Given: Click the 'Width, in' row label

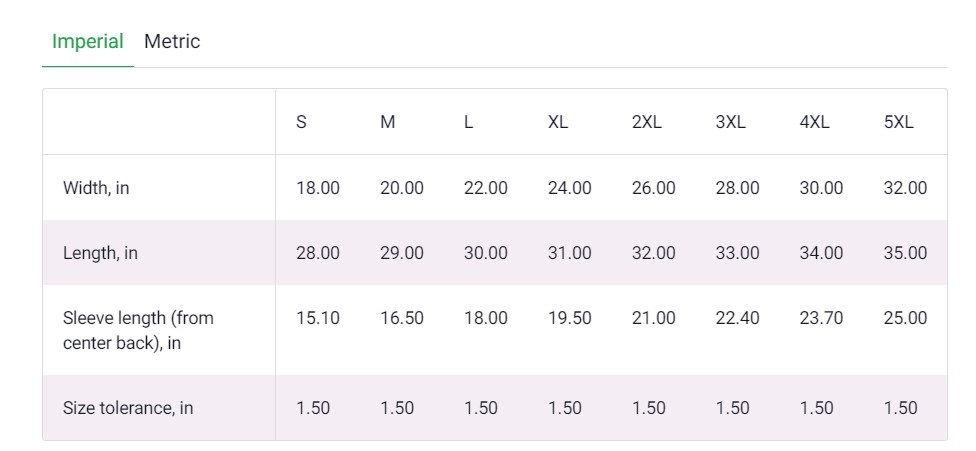Looking at the screenshot, I should 96,188.
